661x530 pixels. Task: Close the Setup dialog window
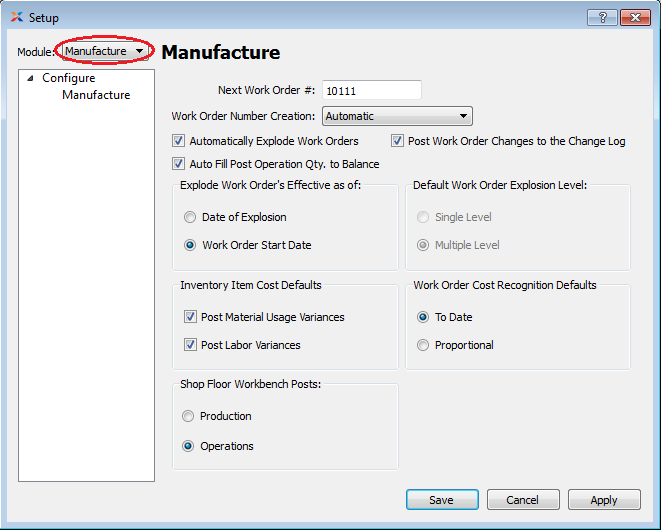point(634,17)
